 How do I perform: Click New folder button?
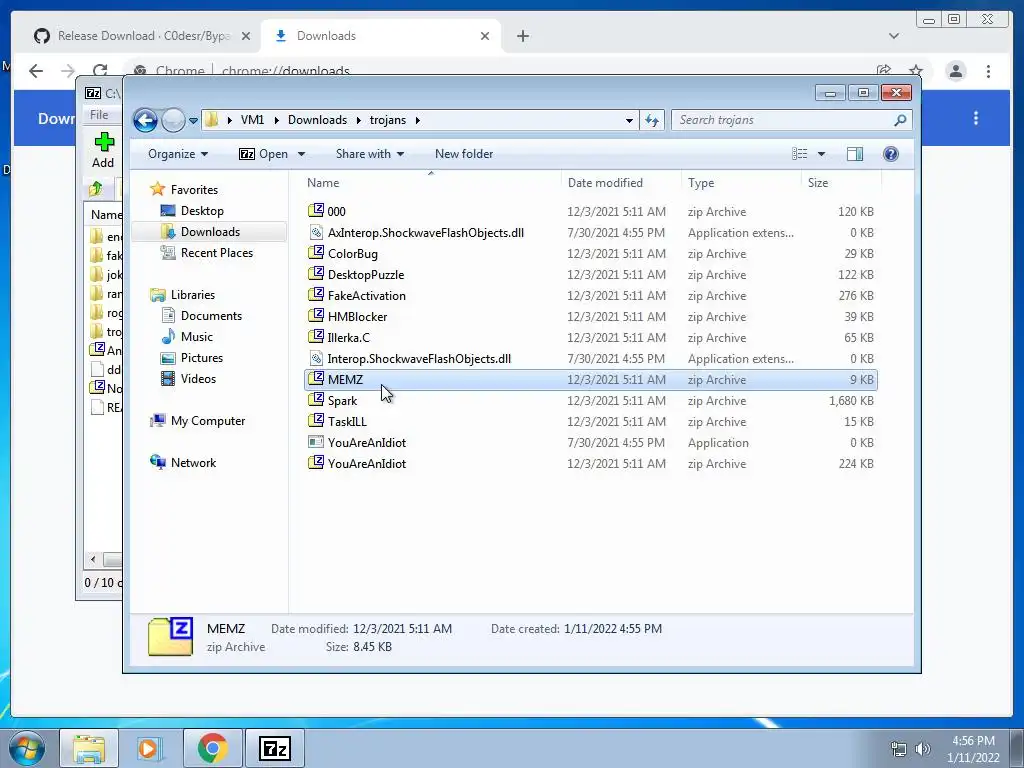464,154
